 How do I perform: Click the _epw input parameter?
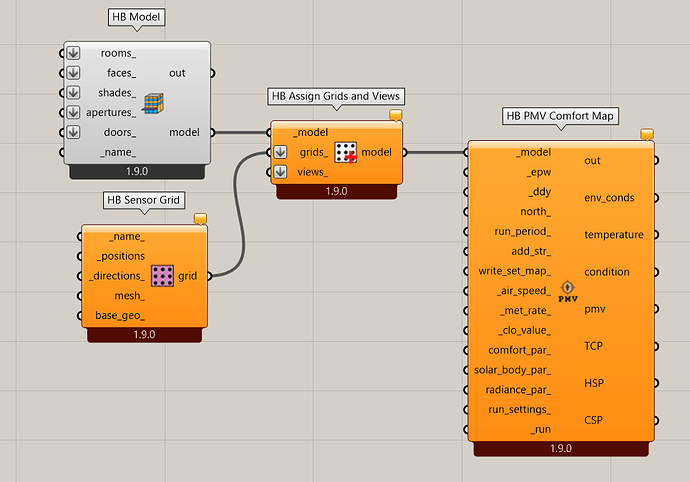point(534,172)
